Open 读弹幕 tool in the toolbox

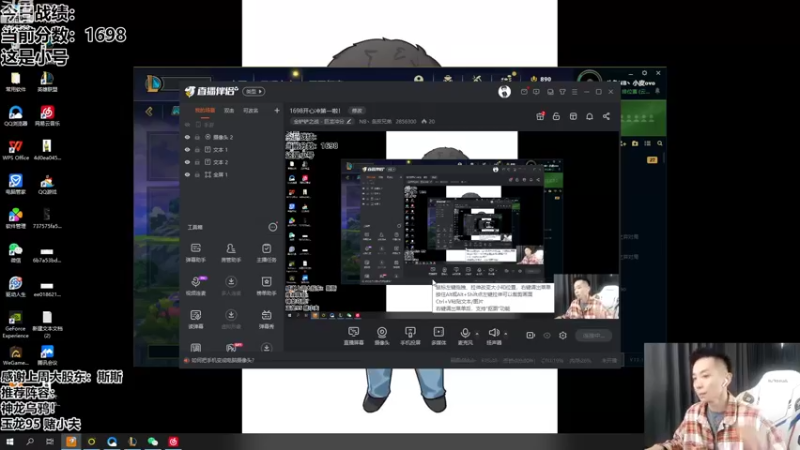195,319
